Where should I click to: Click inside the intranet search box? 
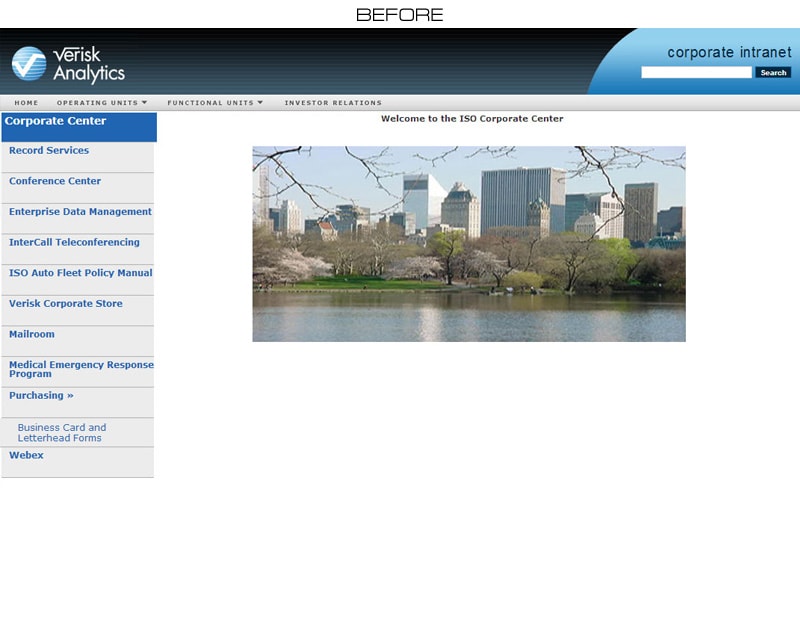pos(695,72)
